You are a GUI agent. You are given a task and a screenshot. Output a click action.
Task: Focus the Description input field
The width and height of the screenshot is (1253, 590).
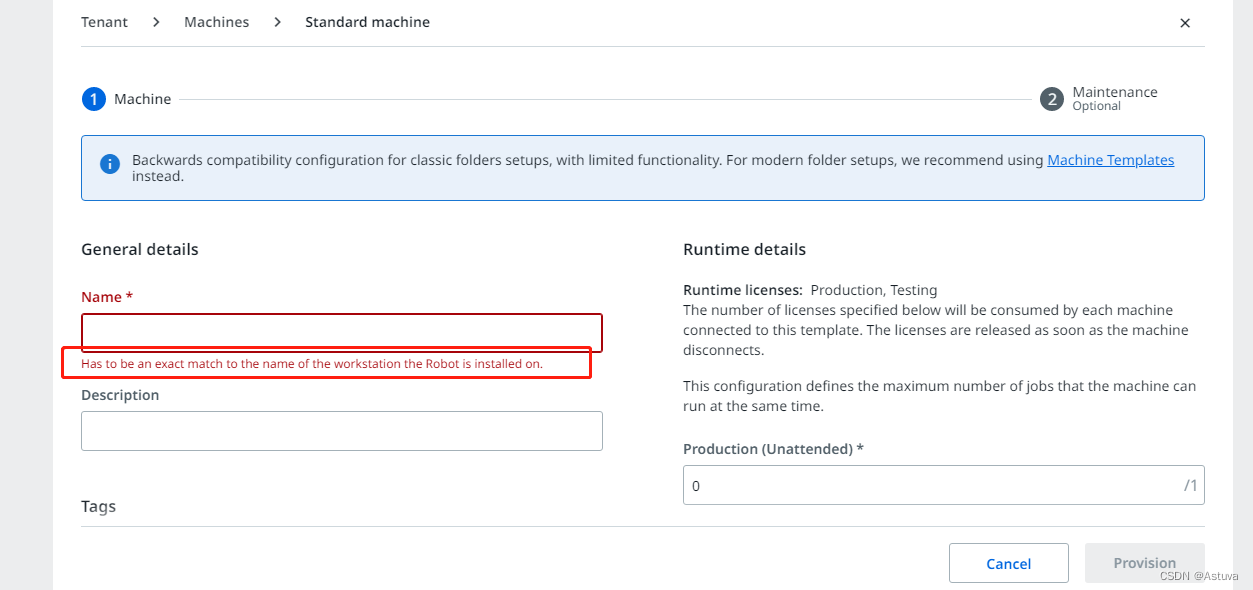point(342,431)
